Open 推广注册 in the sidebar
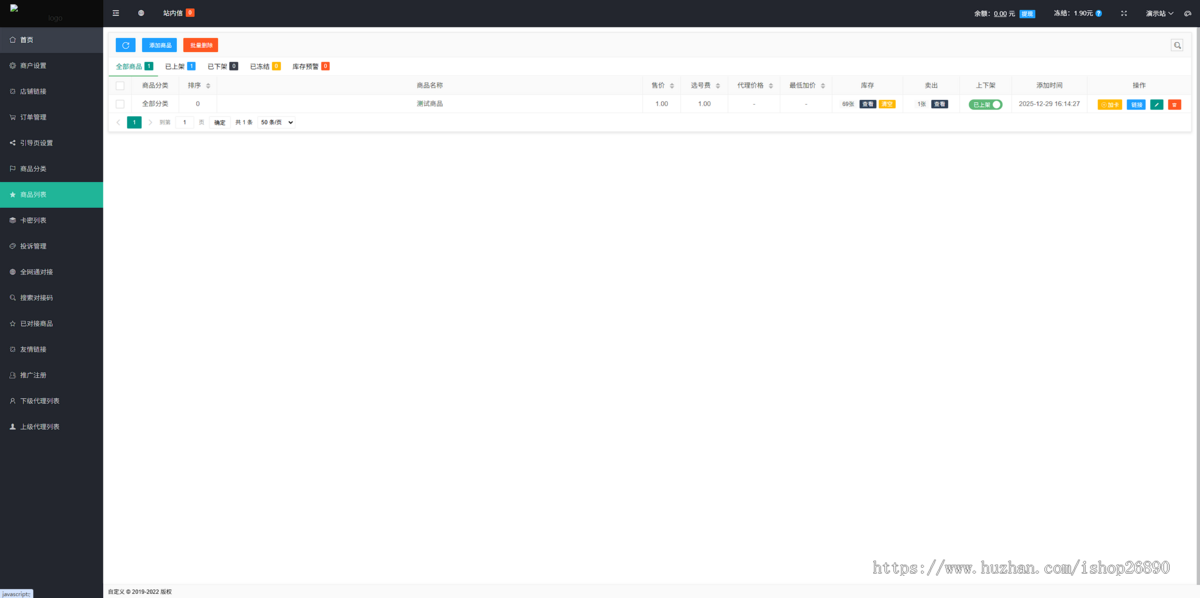 [51, 375]
